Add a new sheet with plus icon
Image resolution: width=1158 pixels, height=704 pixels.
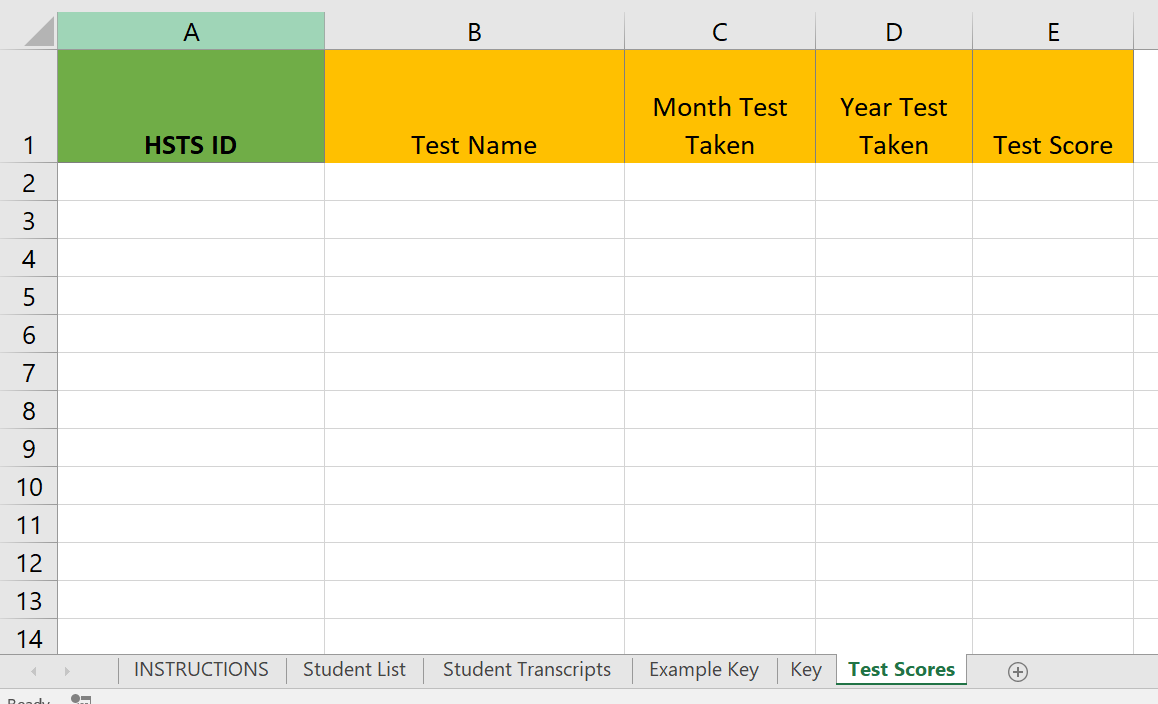(1017, 672)
